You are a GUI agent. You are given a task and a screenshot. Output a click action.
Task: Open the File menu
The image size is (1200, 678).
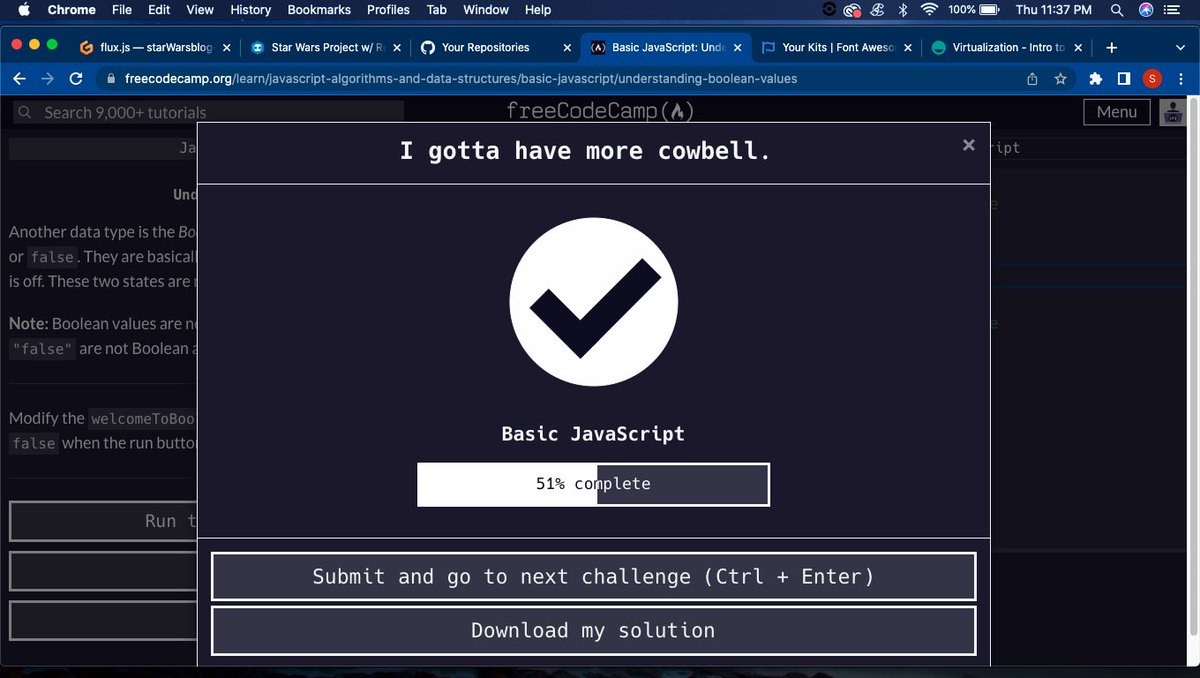pyautogui.click(x=122, y=10)
